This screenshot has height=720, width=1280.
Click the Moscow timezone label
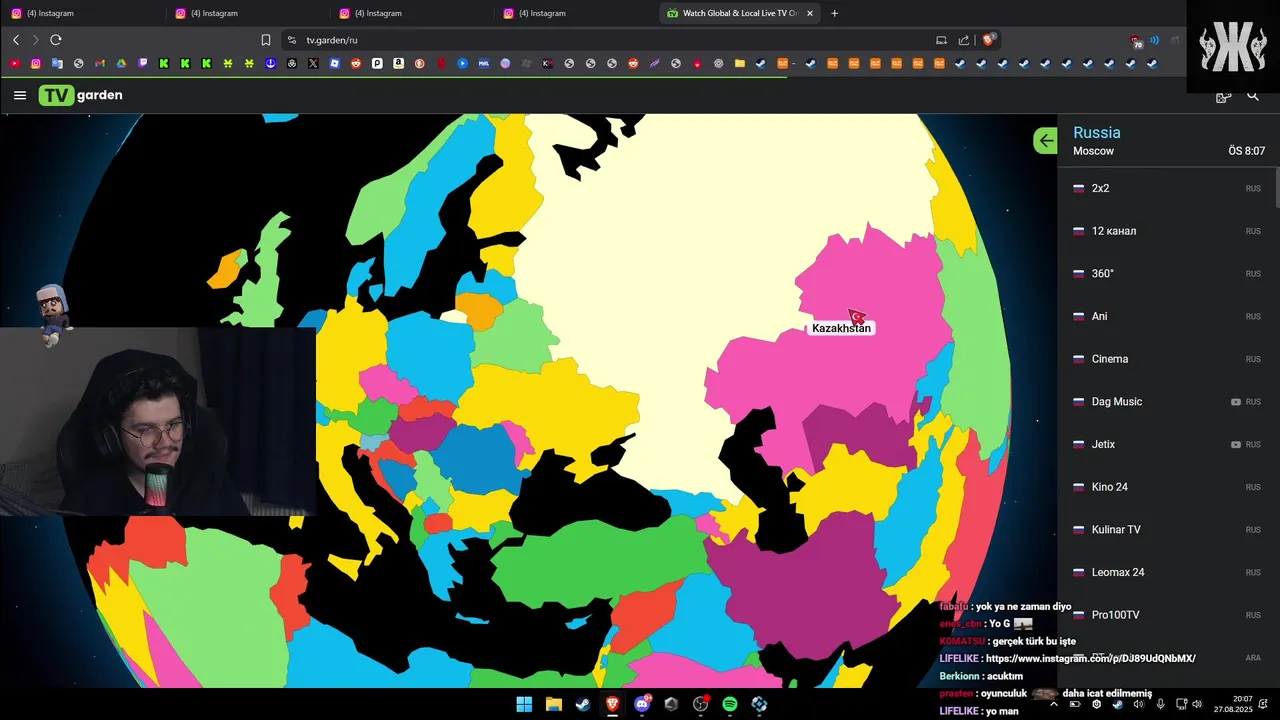coord(1093,151)
